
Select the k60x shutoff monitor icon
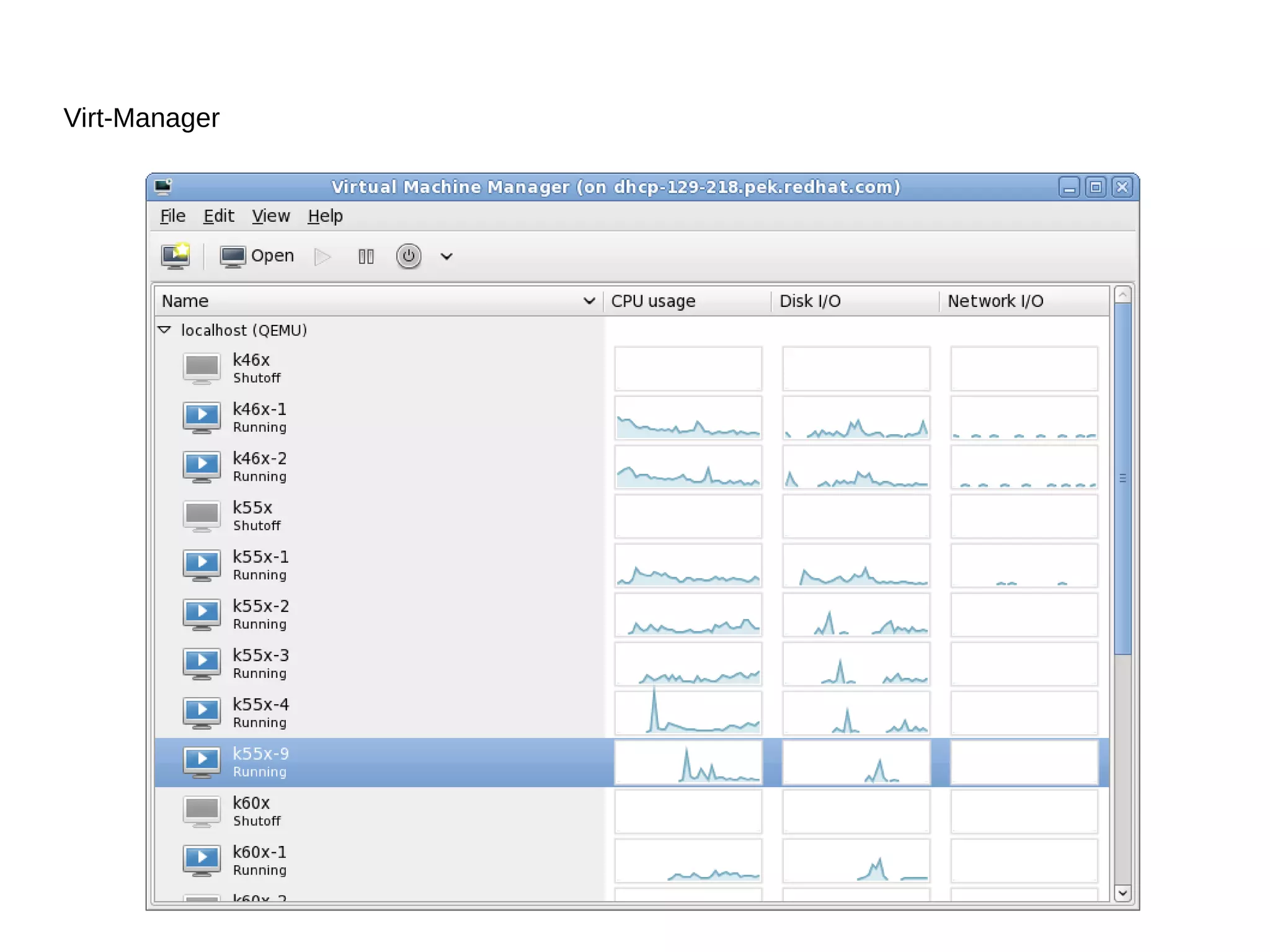[202, 811]
